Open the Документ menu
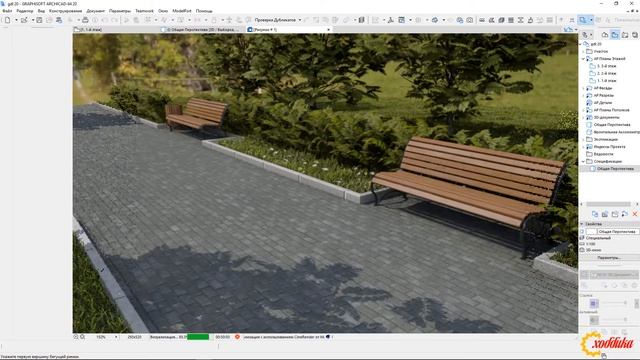This screenshot has height=360, width=640. coord(96,11)
